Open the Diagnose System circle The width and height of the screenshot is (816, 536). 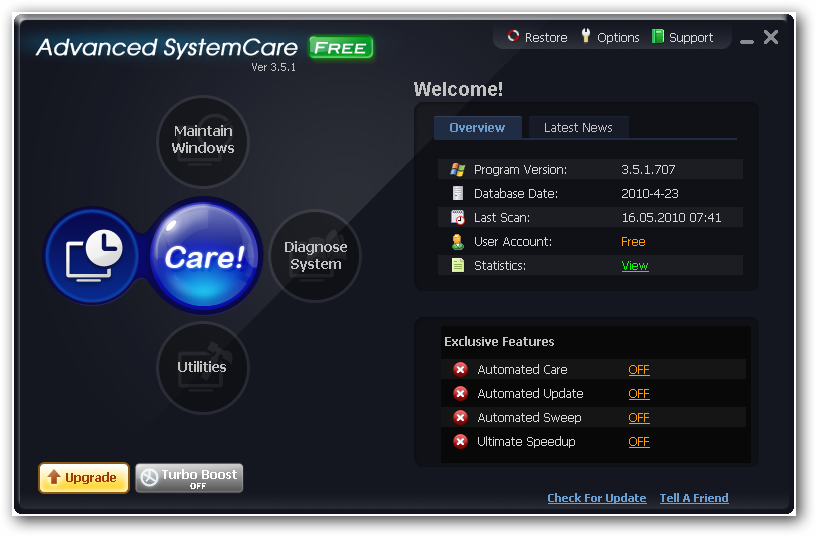coord(315,256)
